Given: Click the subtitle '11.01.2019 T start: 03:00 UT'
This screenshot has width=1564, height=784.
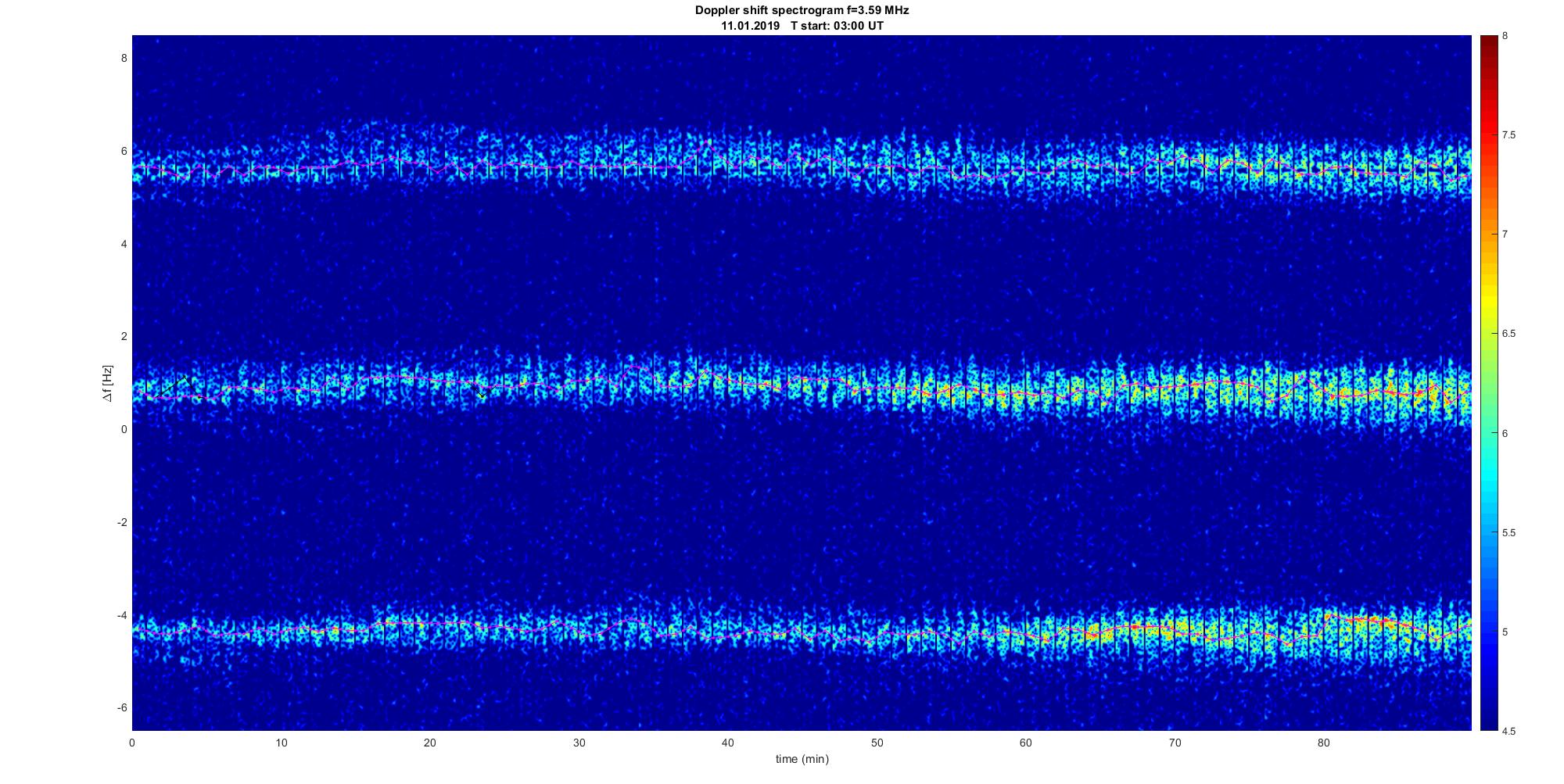Looking at the screenshot, I should (x=802, y=26).
